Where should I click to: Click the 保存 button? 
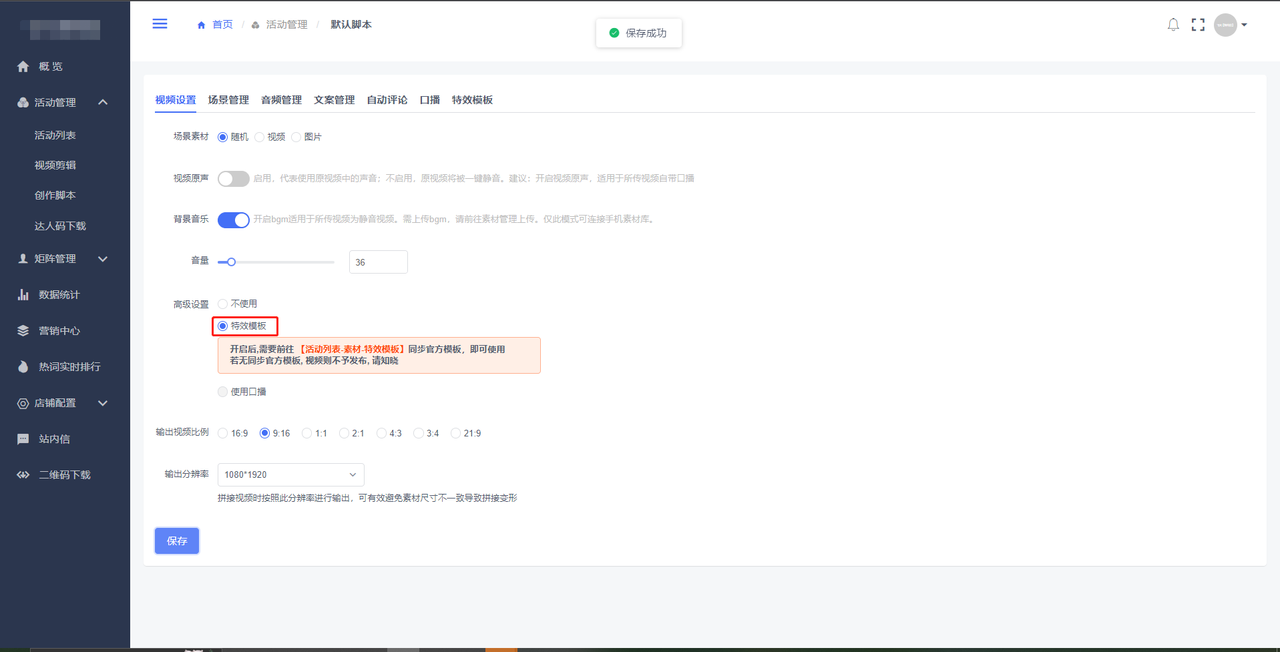177,541
